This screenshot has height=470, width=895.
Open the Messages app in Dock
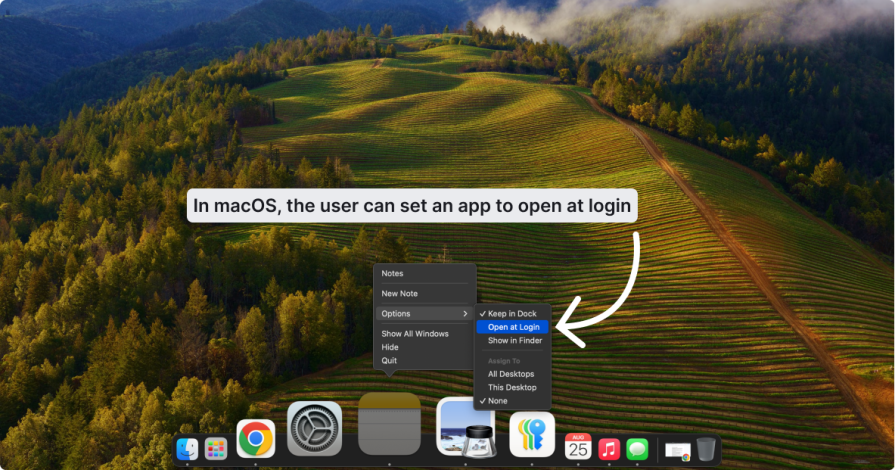tap(637, 449)
